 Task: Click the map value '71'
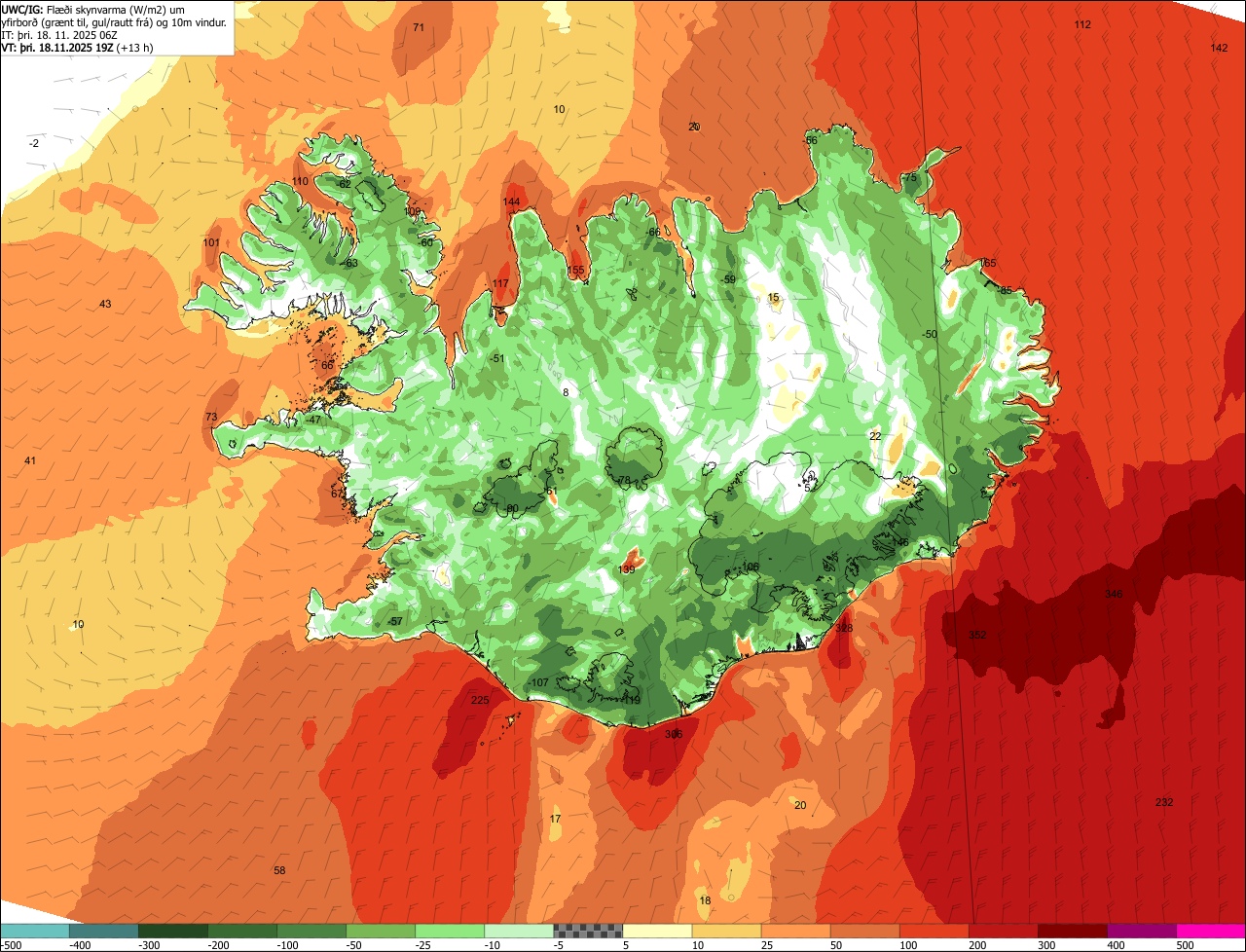419,27
